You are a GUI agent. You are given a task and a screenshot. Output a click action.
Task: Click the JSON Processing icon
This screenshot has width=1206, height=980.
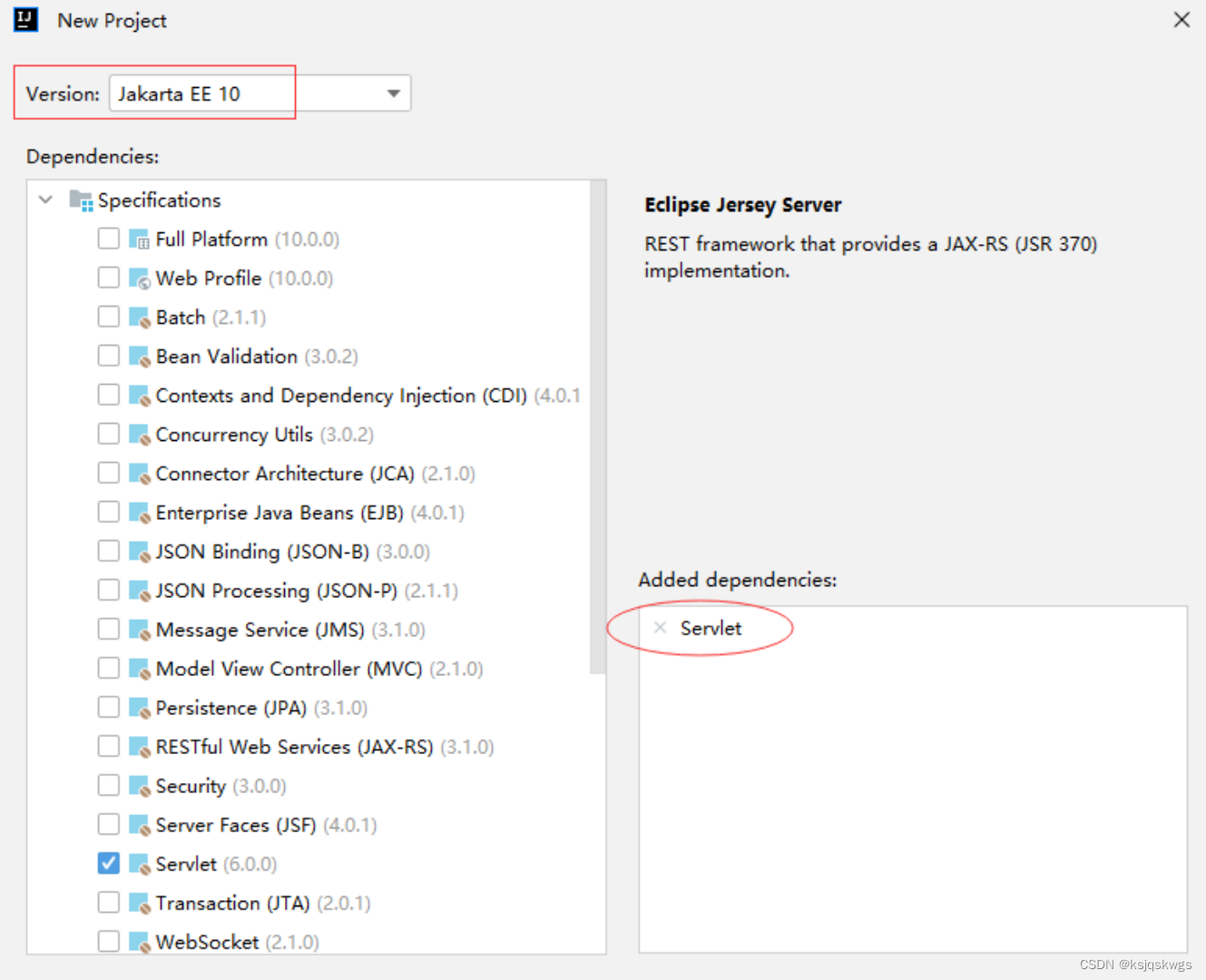pos(139,591)
